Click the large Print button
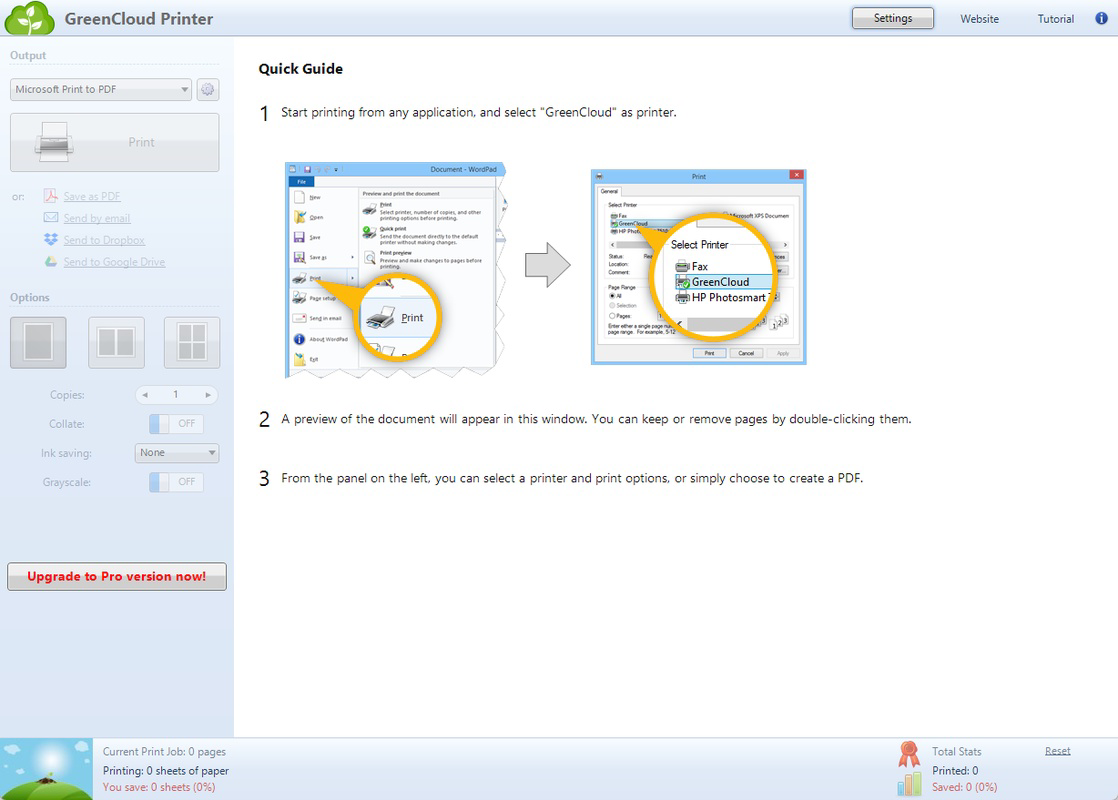1118x800 pixels. (115, 143)
